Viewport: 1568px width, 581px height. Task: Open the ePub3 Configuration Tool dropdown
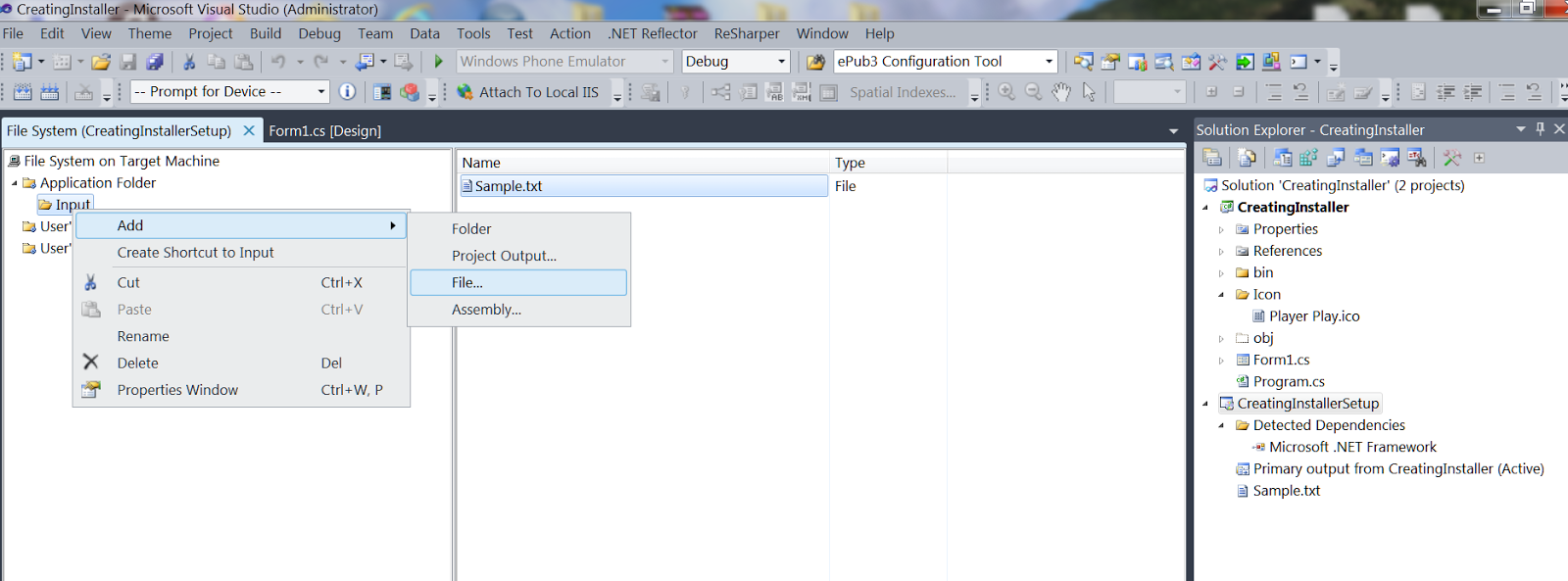[x=1049, y=62]
